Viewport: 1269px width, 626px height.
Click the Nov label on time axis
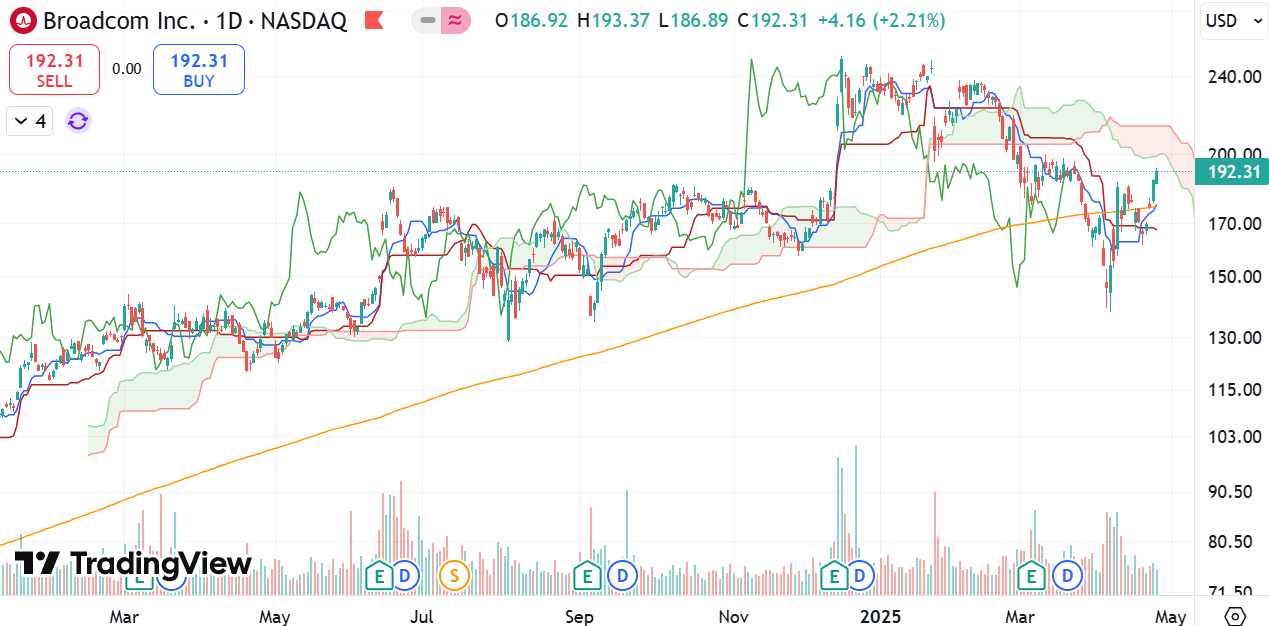click(735, 617)
